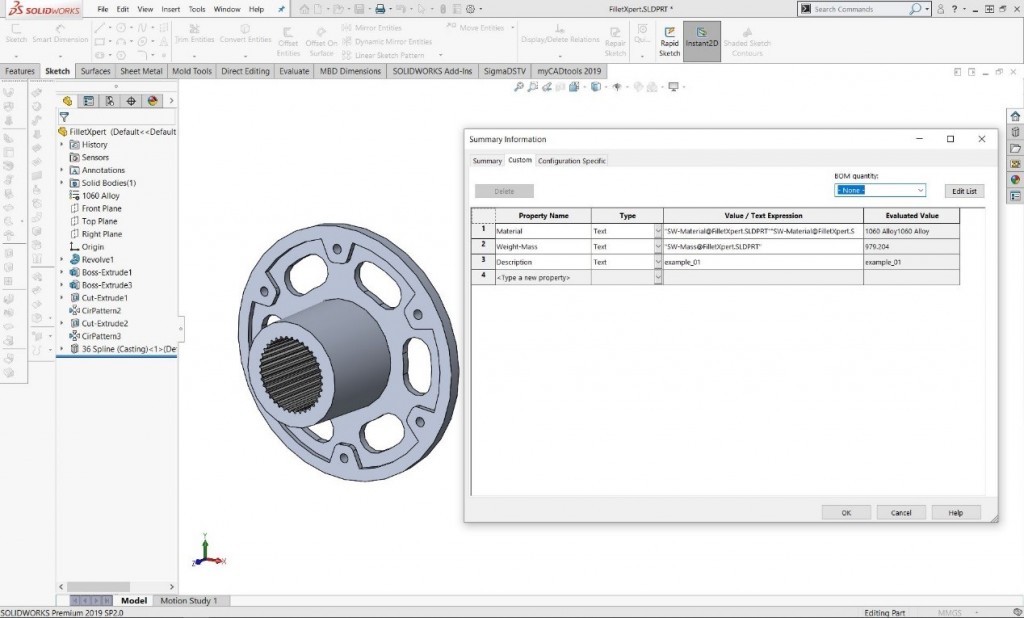Click the OK button
1024x618 pixels.
pos(846,513)
